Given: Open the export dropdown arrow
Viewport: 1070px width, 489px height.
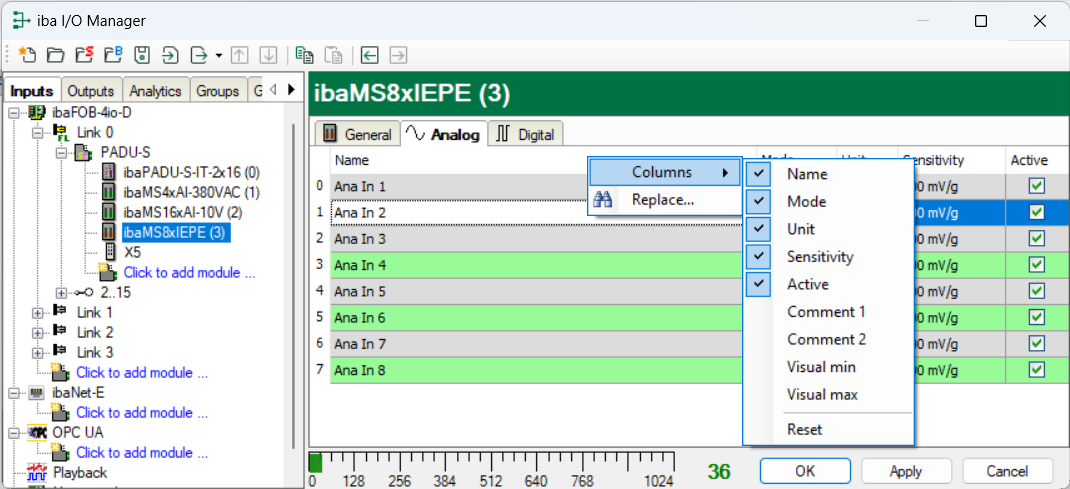Looking at the screenshot, I should coord(218,55).
